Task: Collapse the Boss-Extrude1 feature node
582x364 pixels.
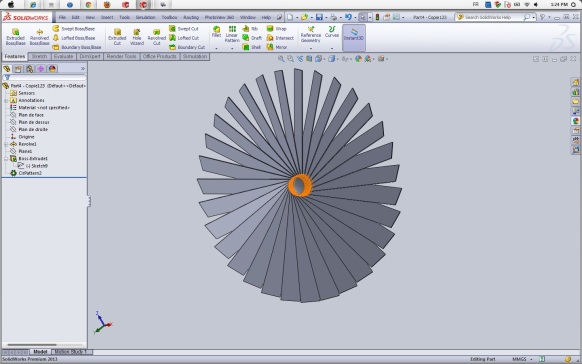Action: click(x=6, y=158)
